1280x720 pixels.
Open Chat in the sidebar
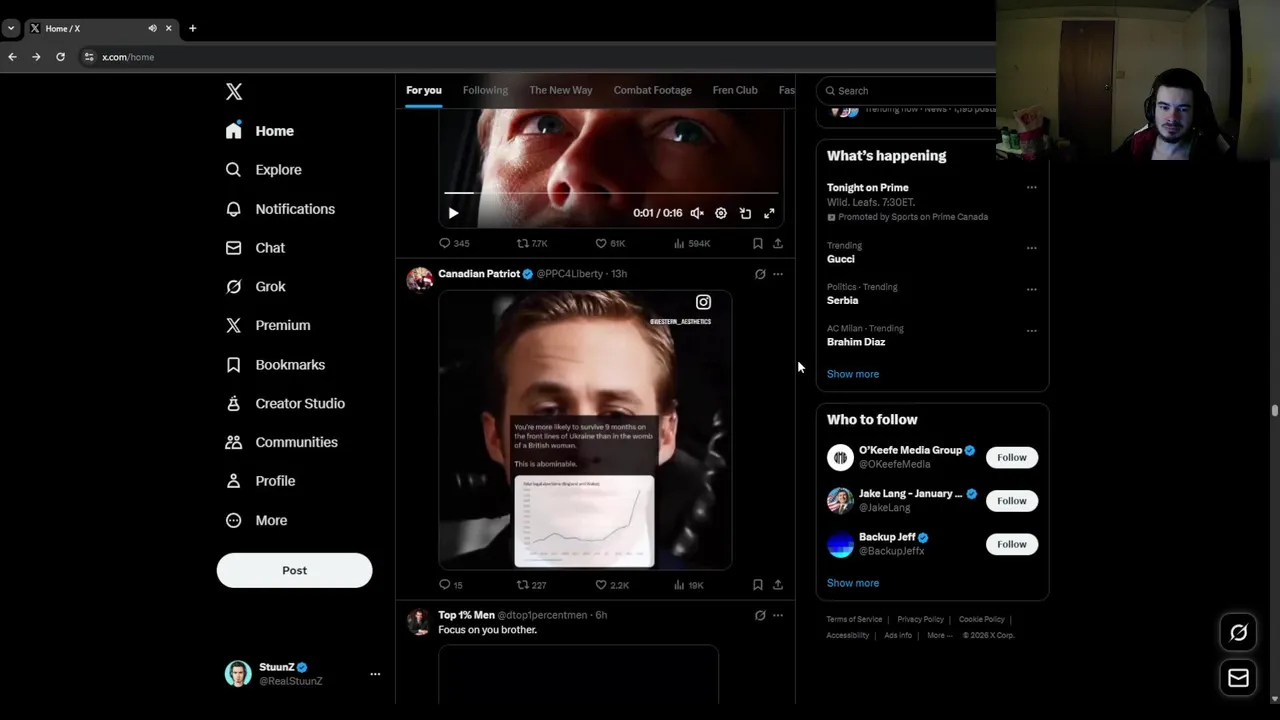pyautogui.click(x=255, y=248)
